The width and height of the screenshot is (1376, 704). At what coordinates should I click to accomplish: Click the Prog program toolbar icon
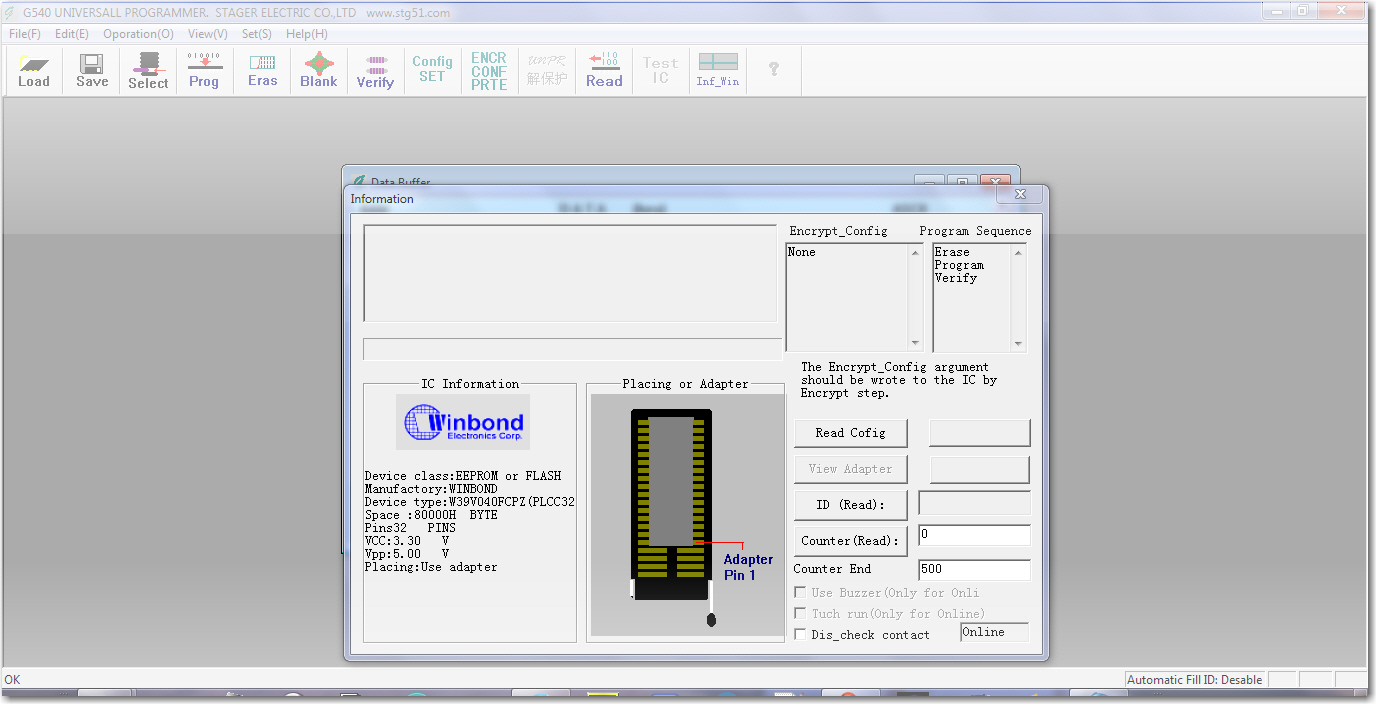click(204, 71)
